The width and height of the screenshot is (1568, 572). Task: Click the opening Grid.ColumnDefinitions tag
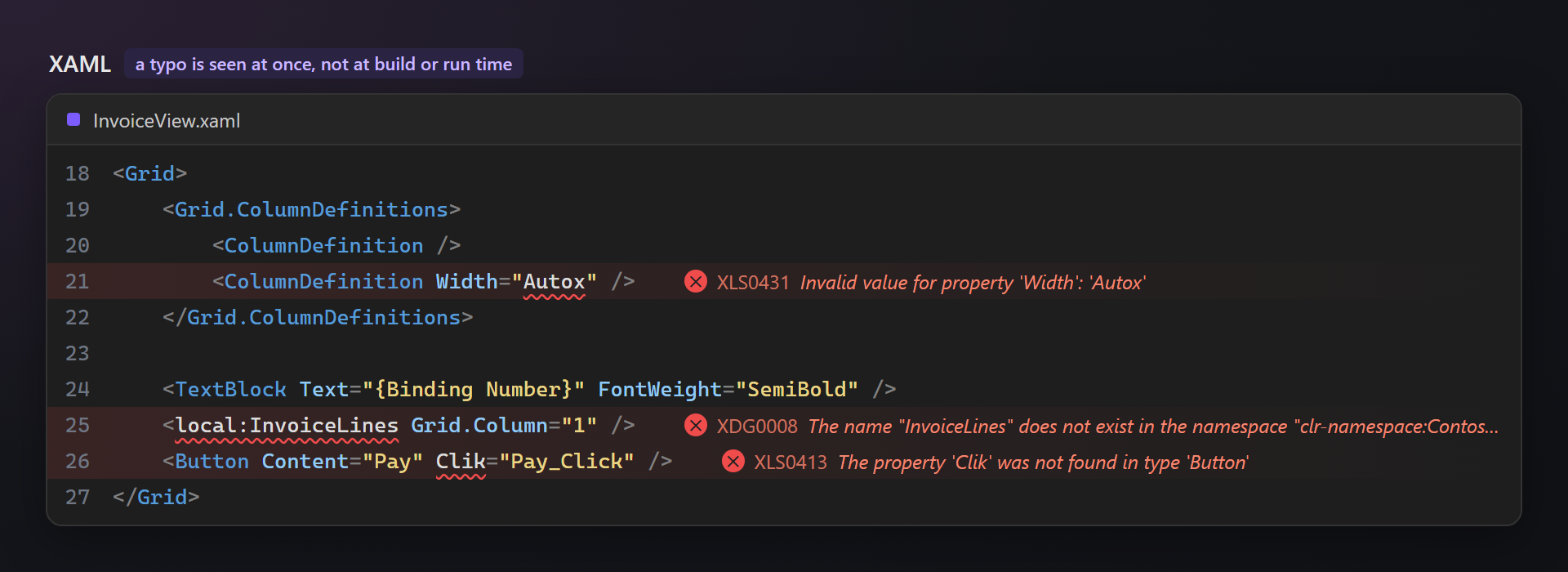pyautogui.click(x=311, y=209)
